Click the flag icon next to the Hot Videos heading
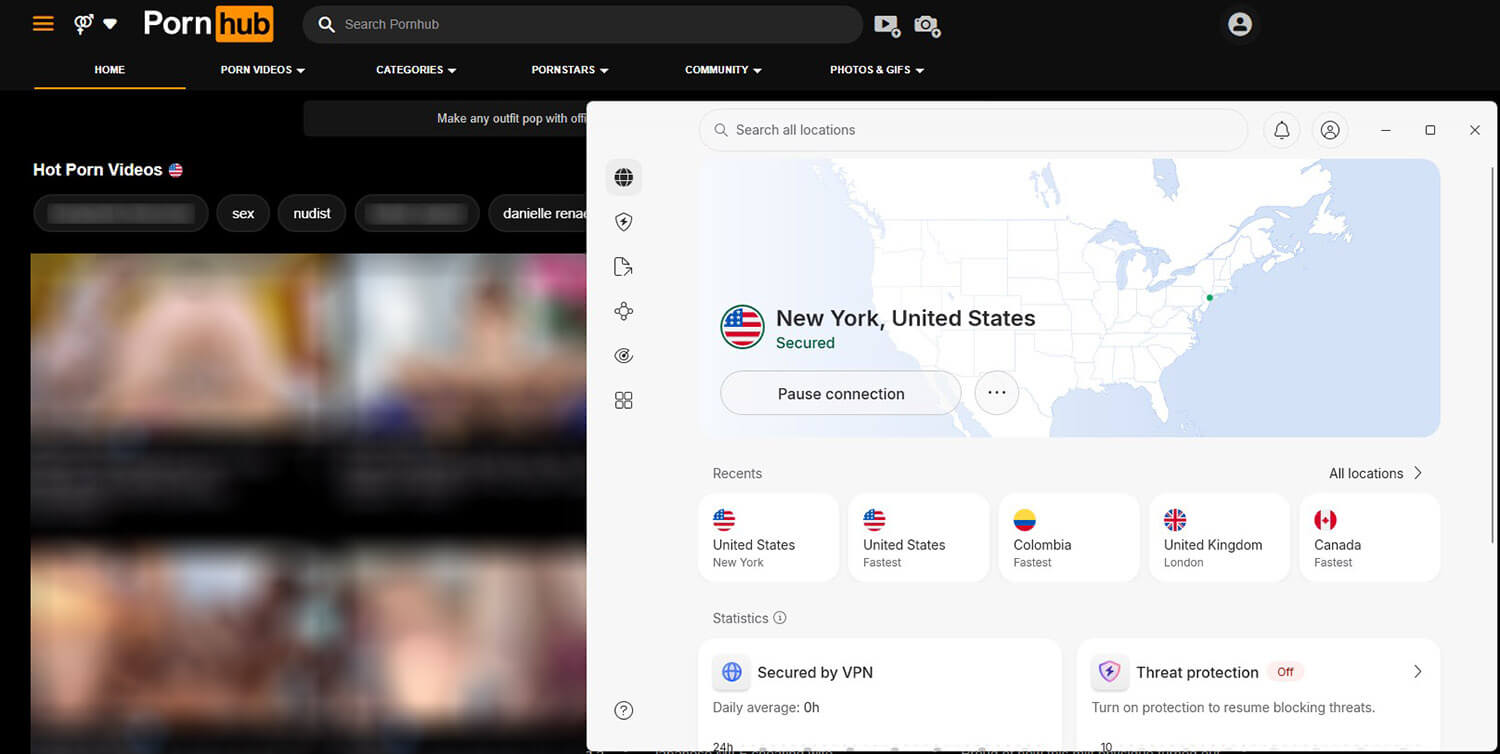This screenshot has width=1500, height=754. (176, 170)
